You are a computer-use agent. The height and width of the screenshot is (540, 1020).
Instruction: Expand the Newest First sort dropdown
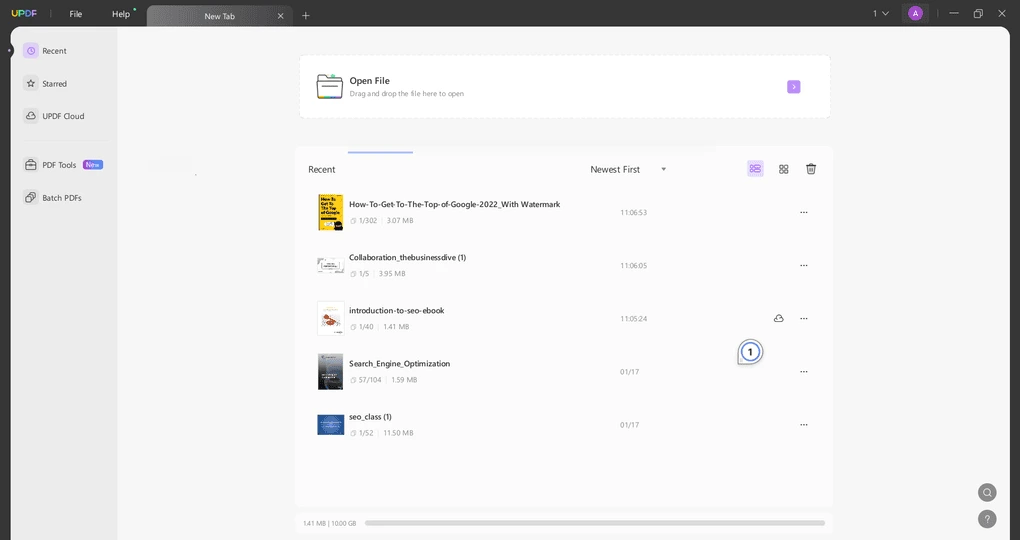click(628, 170)
